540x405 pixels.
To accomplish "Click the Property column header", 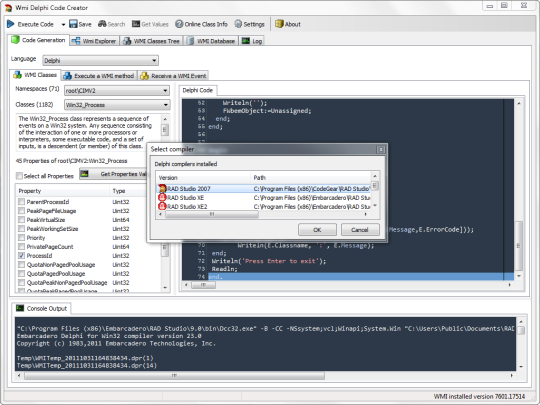I will click(63, 191).
